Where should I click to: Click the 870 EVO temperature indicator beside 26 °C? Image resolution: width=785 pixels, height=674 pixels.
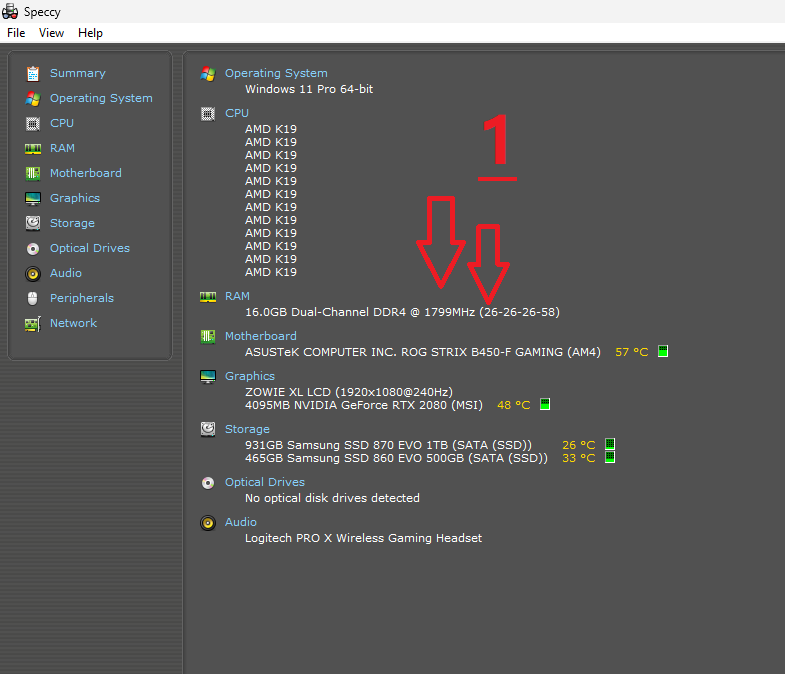[610, 444]
